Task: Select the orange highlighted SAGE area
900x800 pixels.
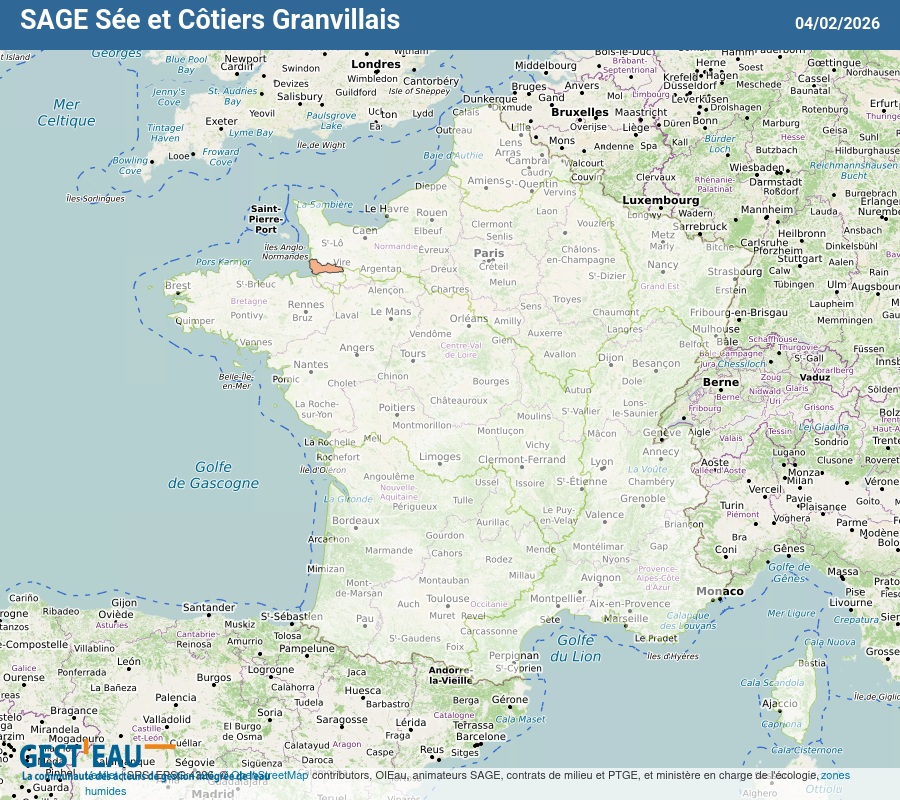Action: pos(325,268)
